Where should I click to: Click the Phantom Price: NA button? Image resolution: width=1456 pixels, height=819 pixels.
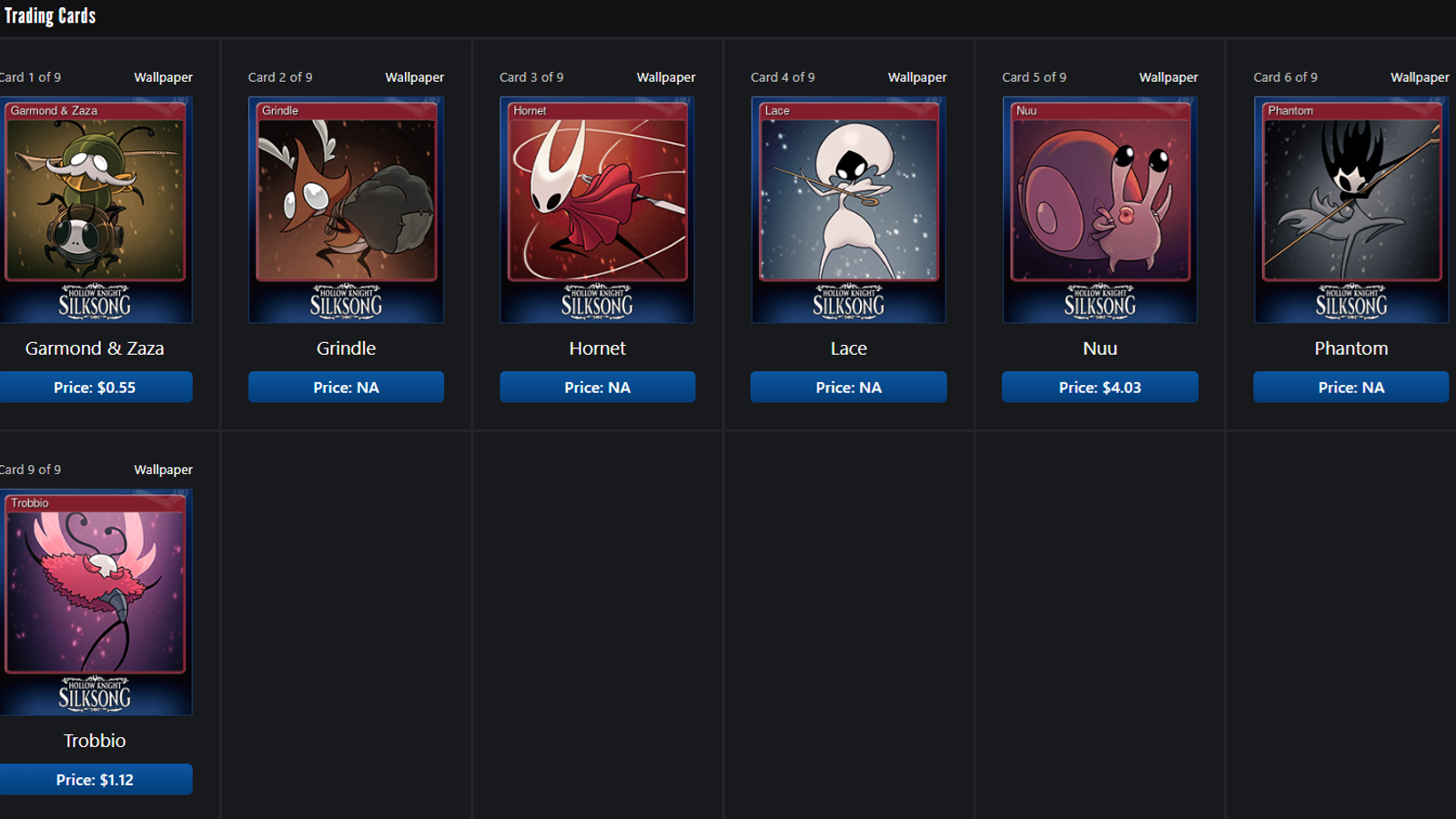(1351, 387)
